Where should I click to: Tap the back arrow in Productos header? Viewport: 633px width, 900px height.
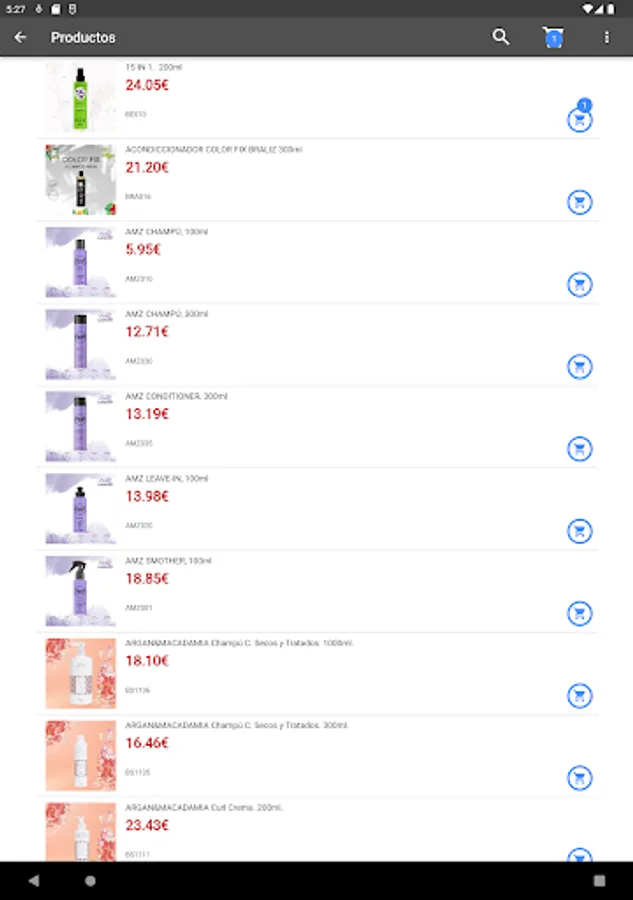click(20, 37)
